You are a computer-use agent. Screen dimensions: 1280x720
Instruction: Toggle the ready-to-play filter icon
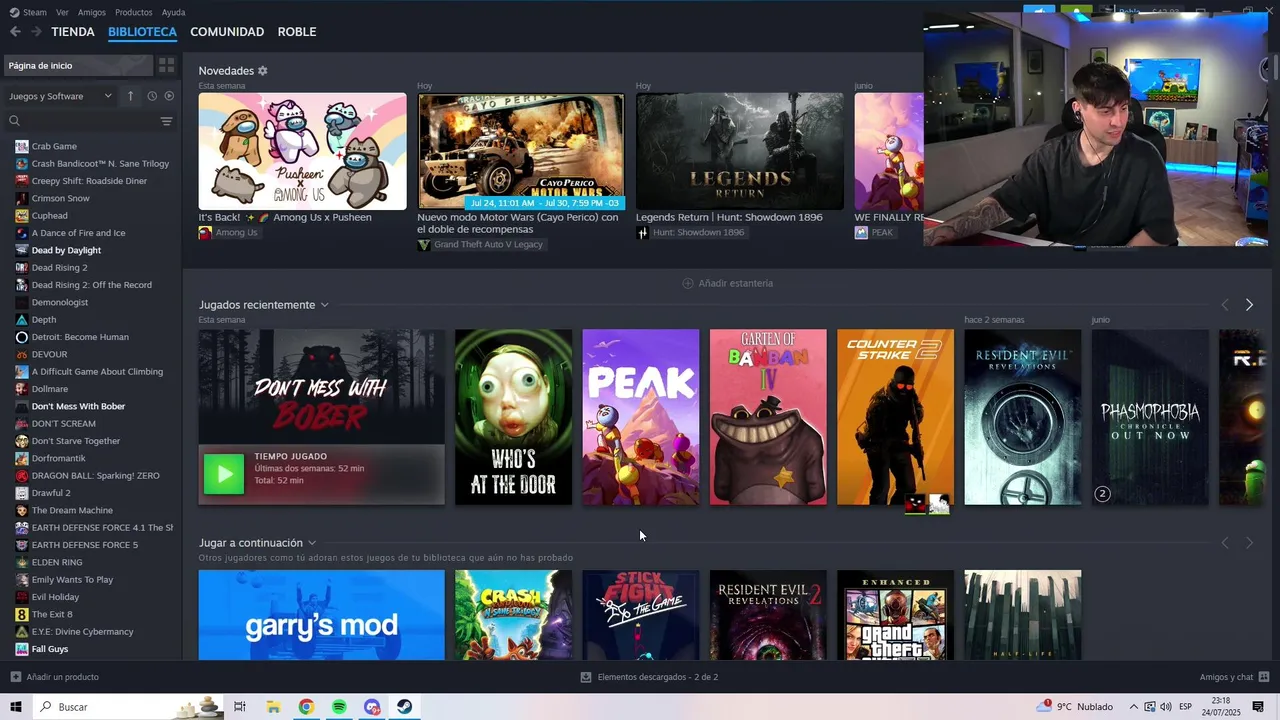[x=169, y=96]
